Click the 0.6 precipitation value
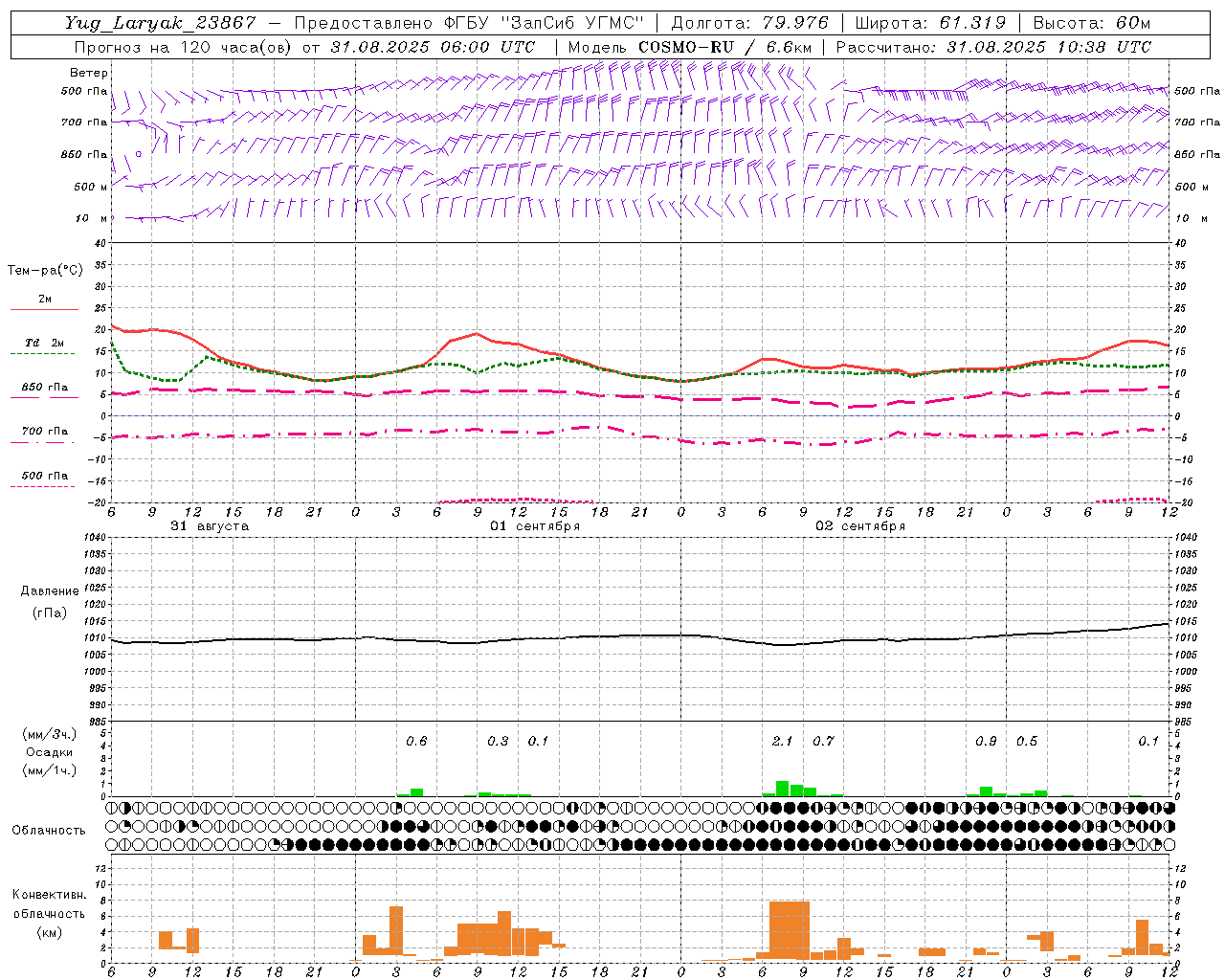This screenshot has width=1225, height=980. pos(416,741)
